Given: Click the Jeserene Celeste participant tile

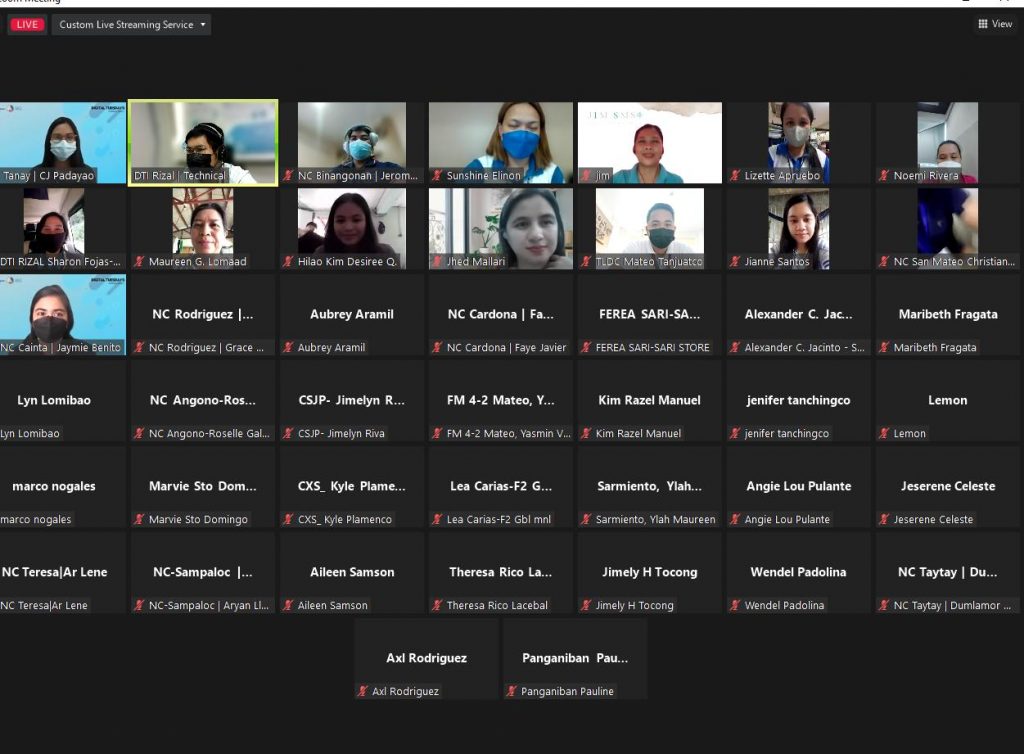Looking at the screenshot, I should [x=947, y=486].
